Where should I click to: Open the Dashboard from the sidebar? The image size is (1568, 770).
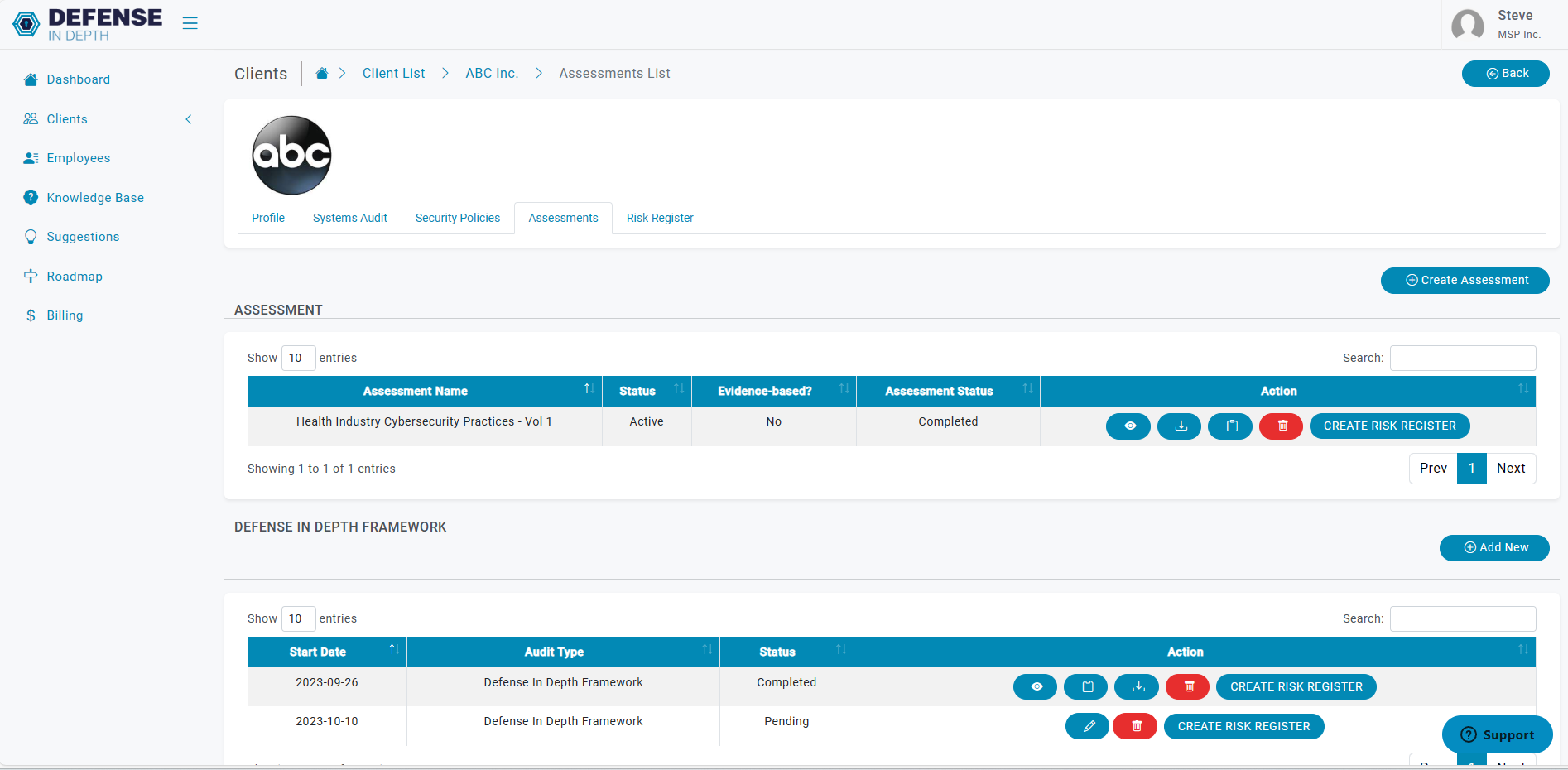pos(79,79)
